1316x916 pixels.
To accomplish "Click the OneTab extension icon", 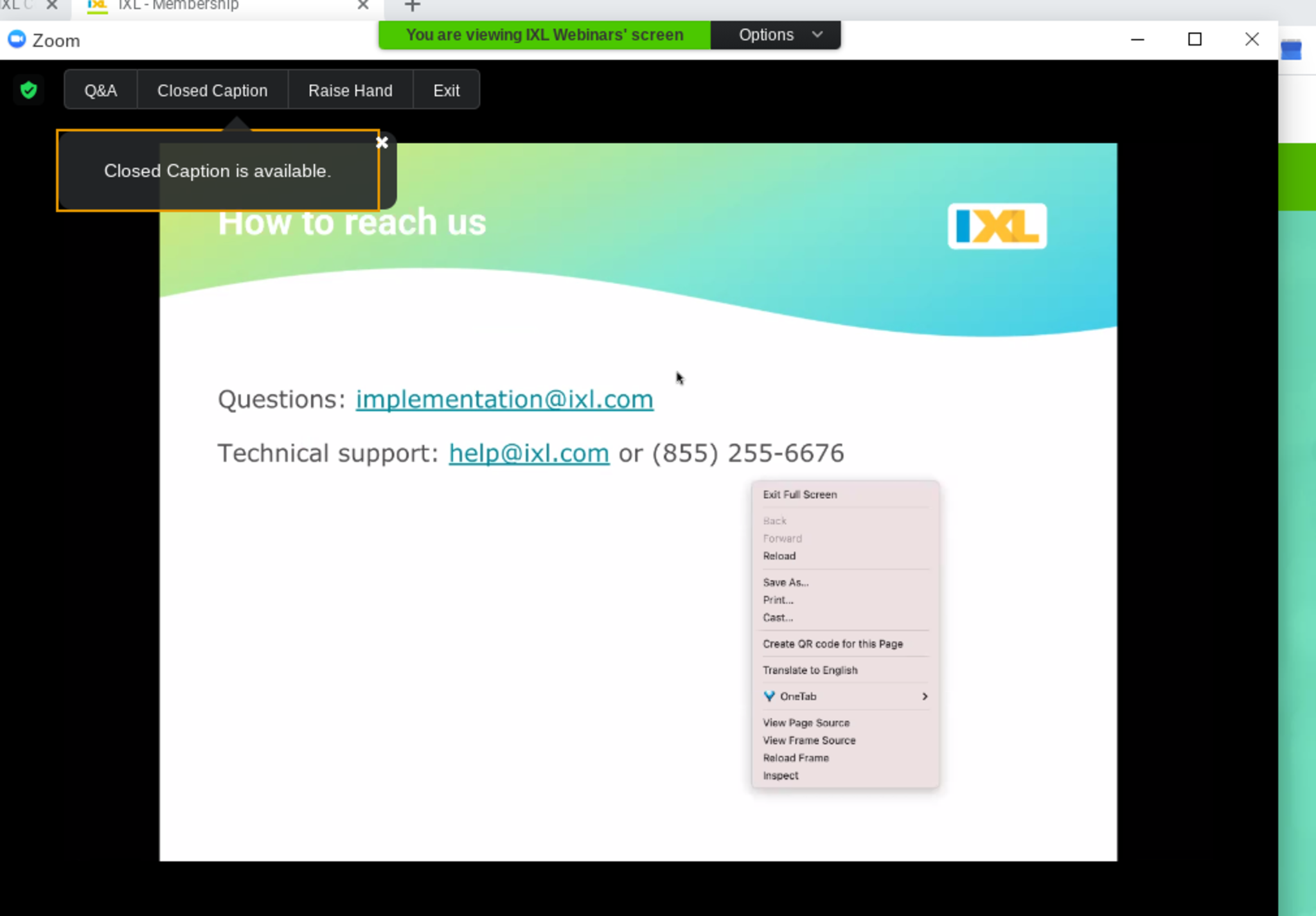I will coord(769,696).
